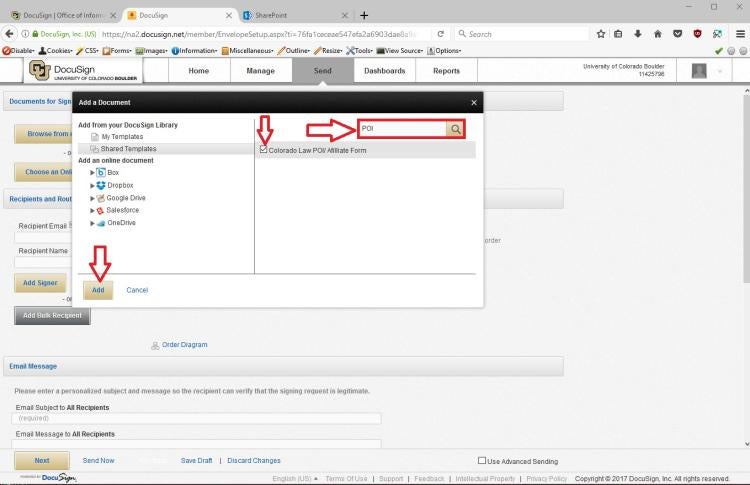Viewport: 750px width, 485px height.
Task: Select the Salesforce icon
Action: [100, 210]
